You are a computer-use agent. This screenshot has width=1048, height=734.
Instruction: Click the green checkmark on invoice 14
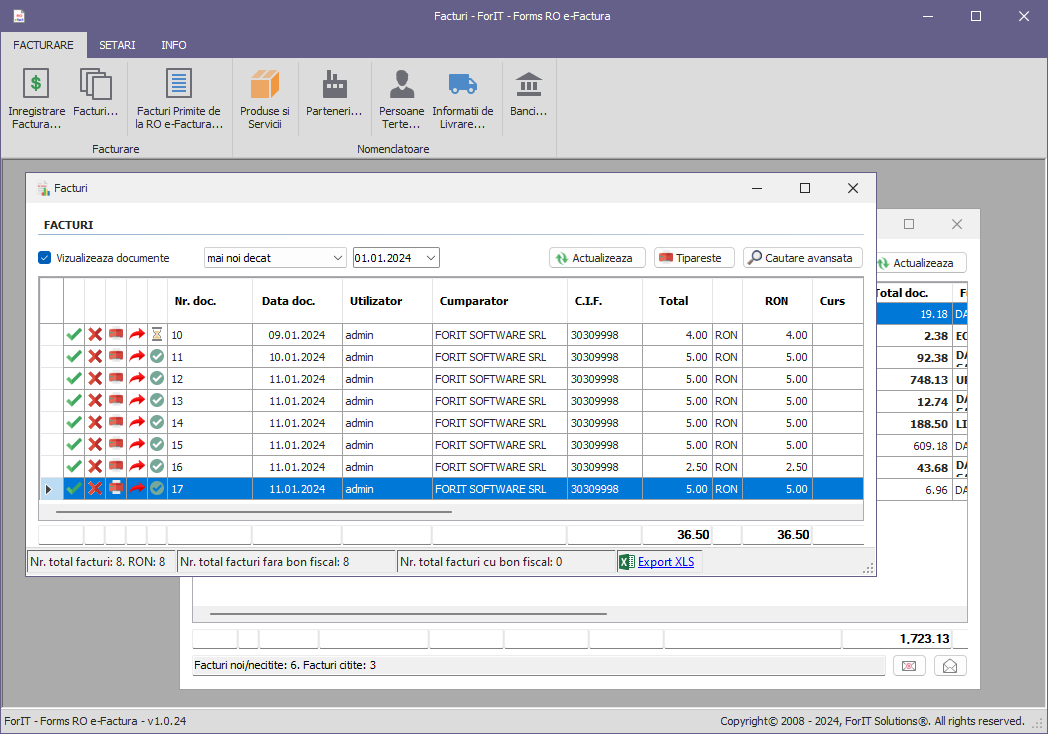coord(74,423)
